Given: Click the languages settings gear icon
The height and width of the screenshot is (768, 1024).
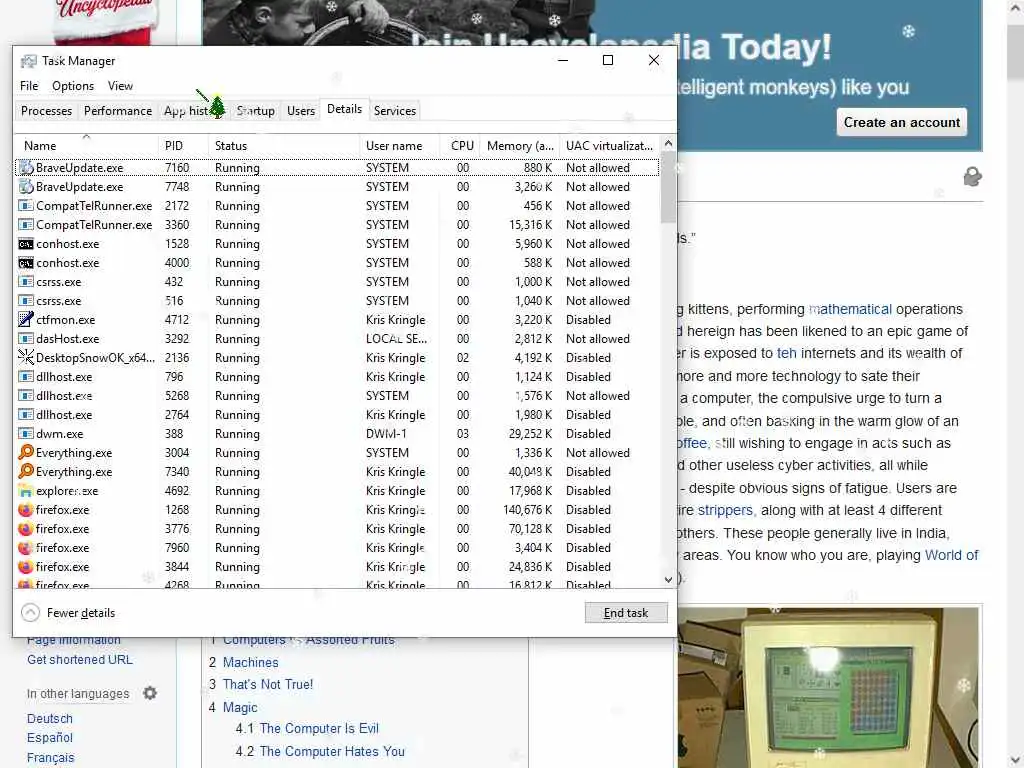Looking at the screenshot, I should (150, 693).
